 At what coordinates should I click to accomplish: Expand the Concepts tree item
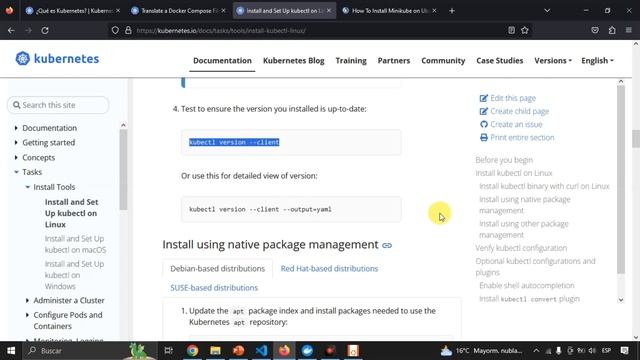pyautogui.click(x=16, y=157)
